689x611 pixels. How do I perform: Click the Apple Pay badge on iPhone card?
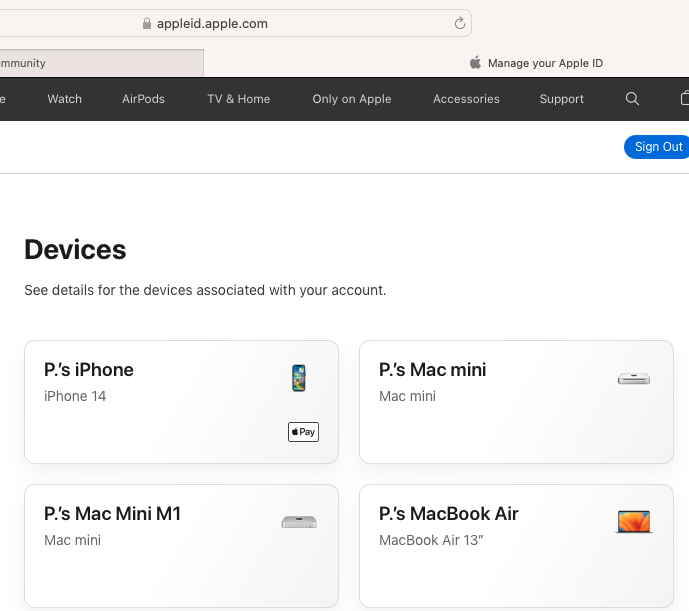[303, 432]
